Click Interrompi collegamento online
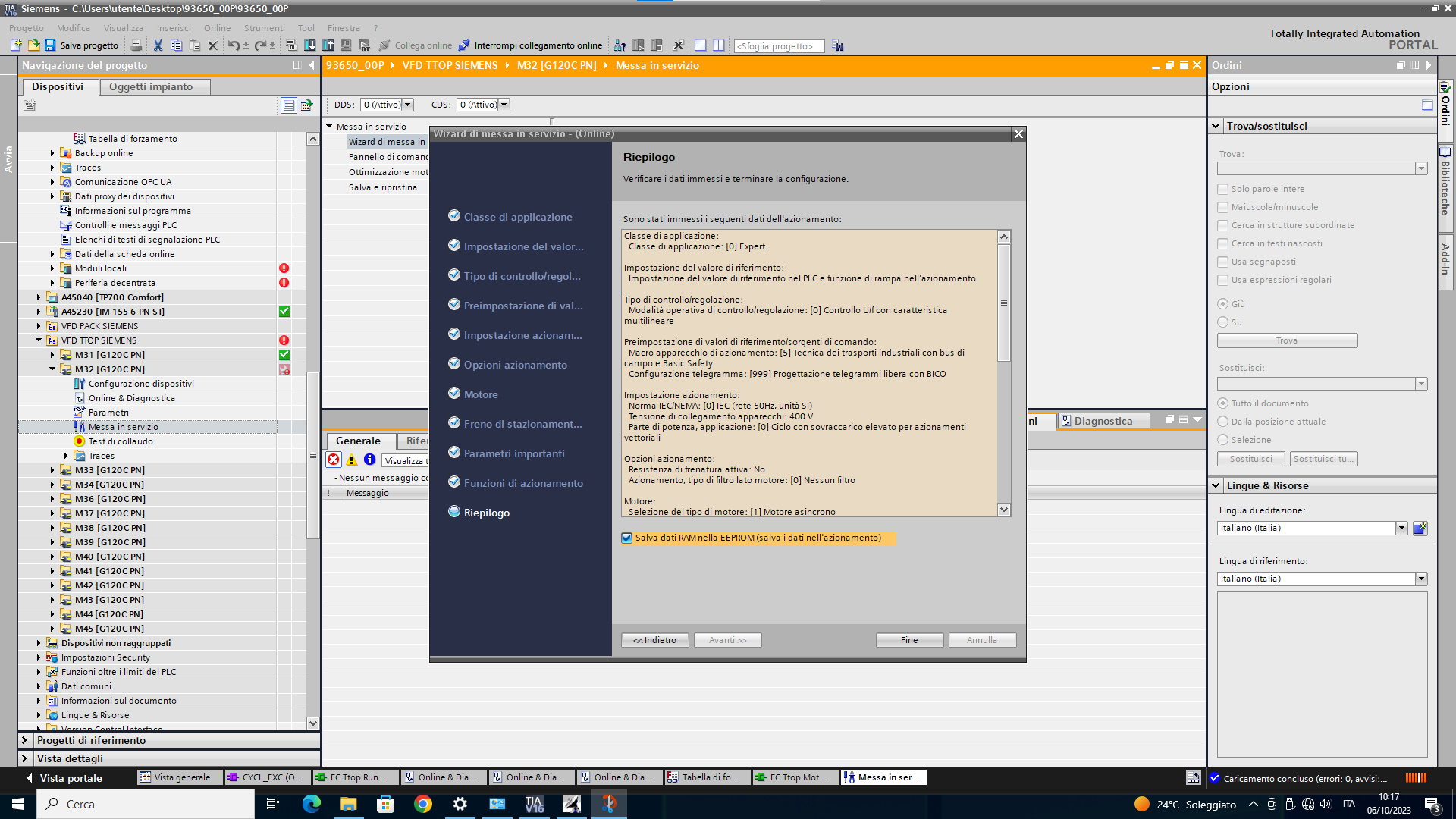Image resolution: width=1456 pixels, height=819 pixels. tap(530, 45)
